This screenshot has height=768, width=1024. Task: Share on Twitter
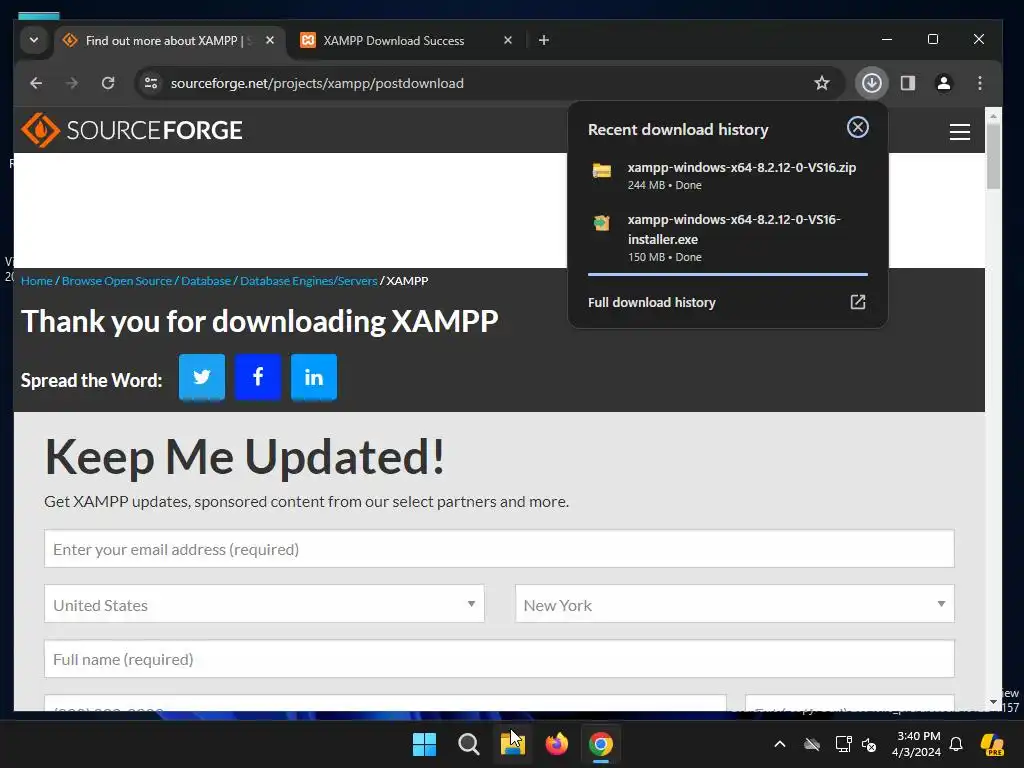tap(202, 377)
